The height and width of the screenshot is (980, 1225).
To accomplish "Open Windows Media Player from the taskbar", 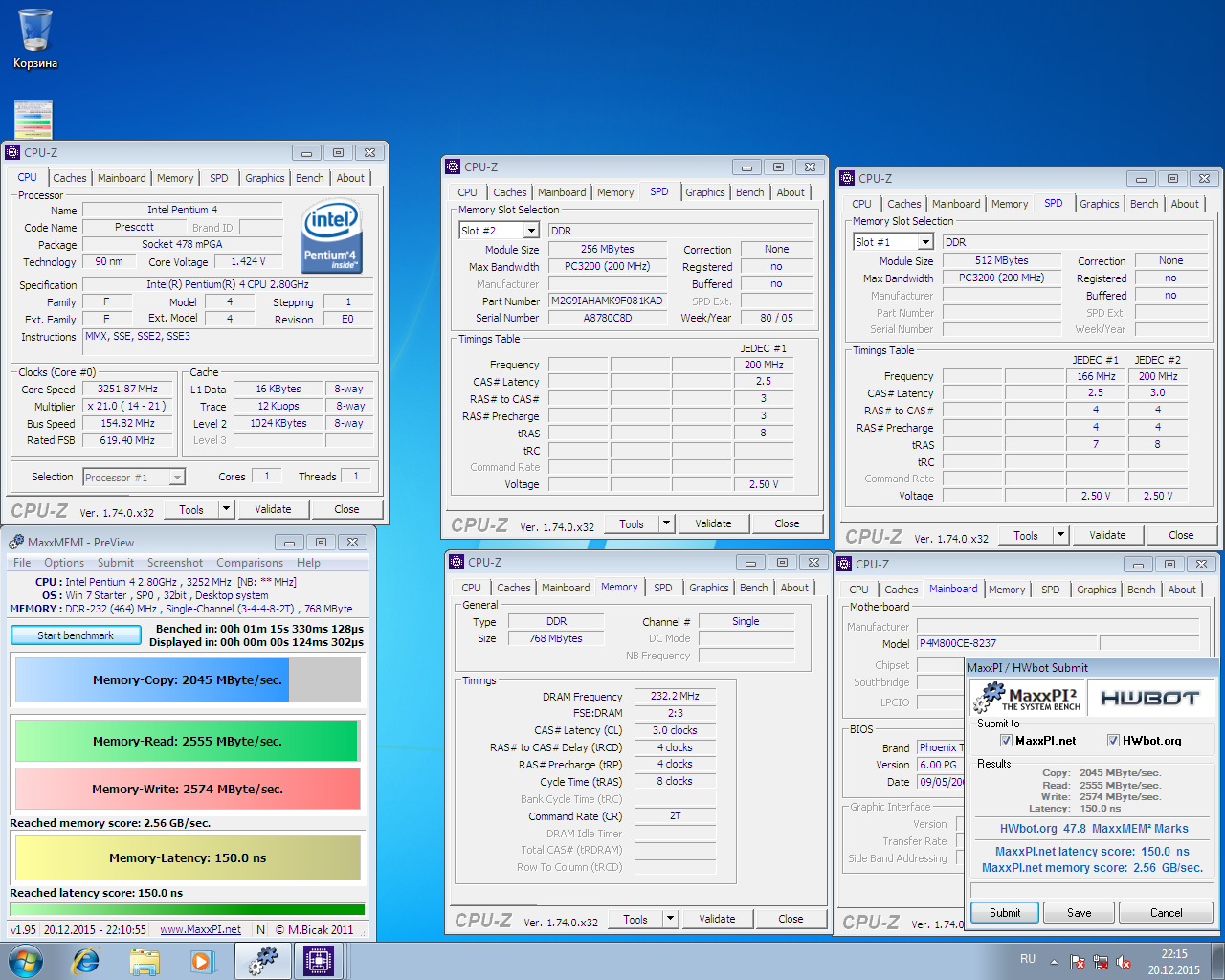I will (x=202, y=961).
